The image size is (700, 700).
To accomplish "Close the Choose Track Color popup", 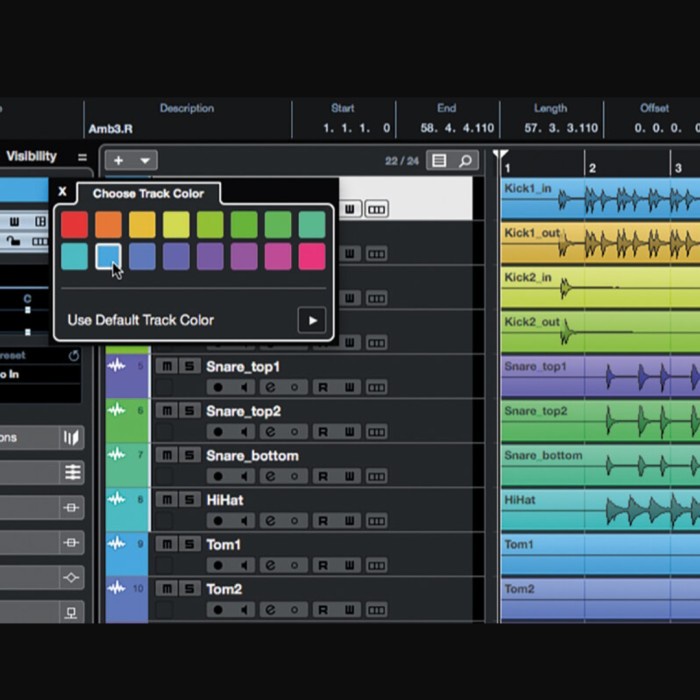I will [63, 191].
